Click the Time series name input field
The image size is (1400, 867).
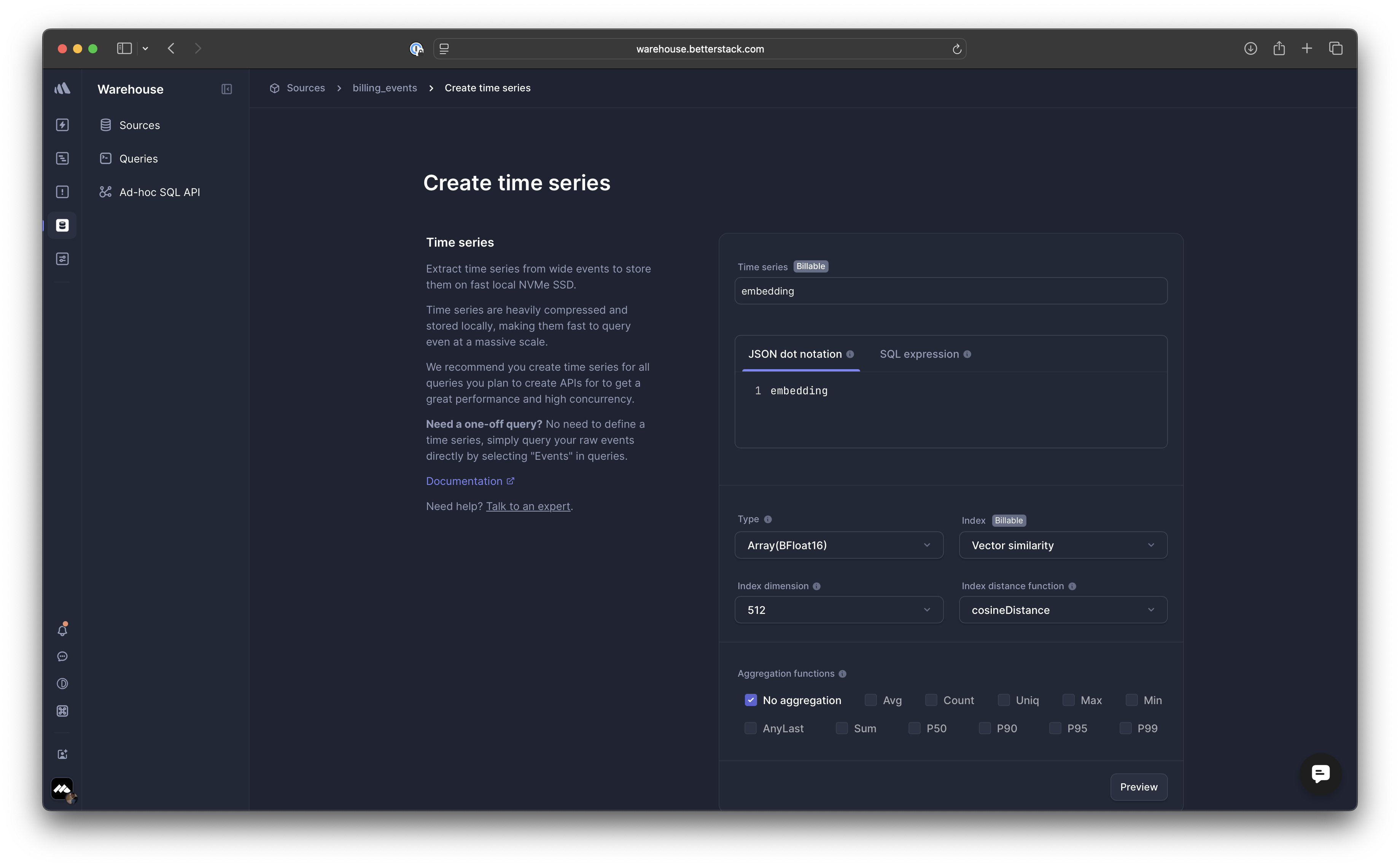[x=950, y=291]
